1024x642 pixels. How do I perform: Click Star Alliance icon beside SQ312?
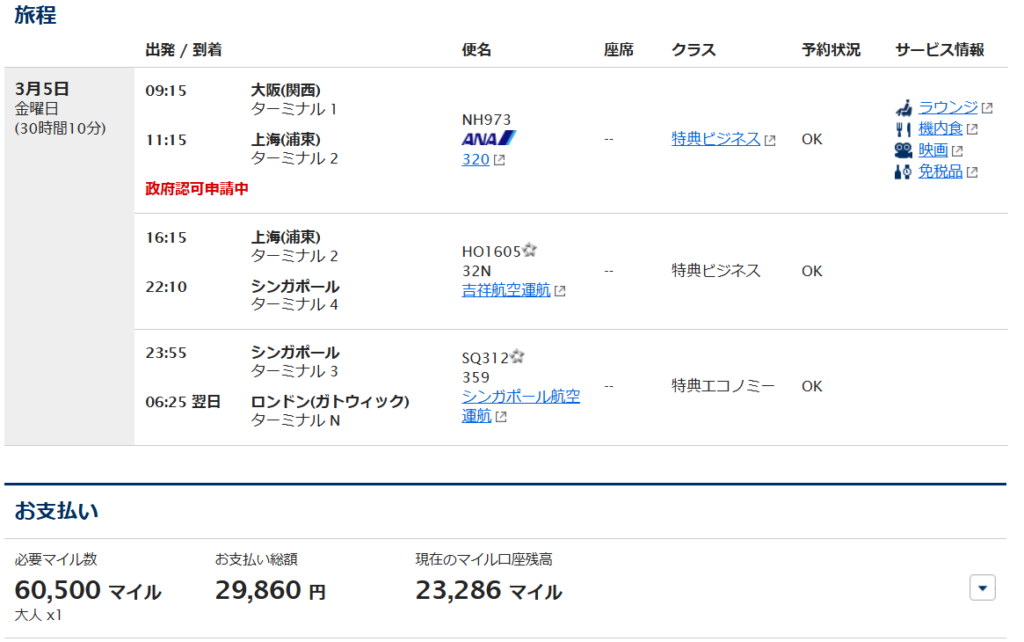pos(518,357)
